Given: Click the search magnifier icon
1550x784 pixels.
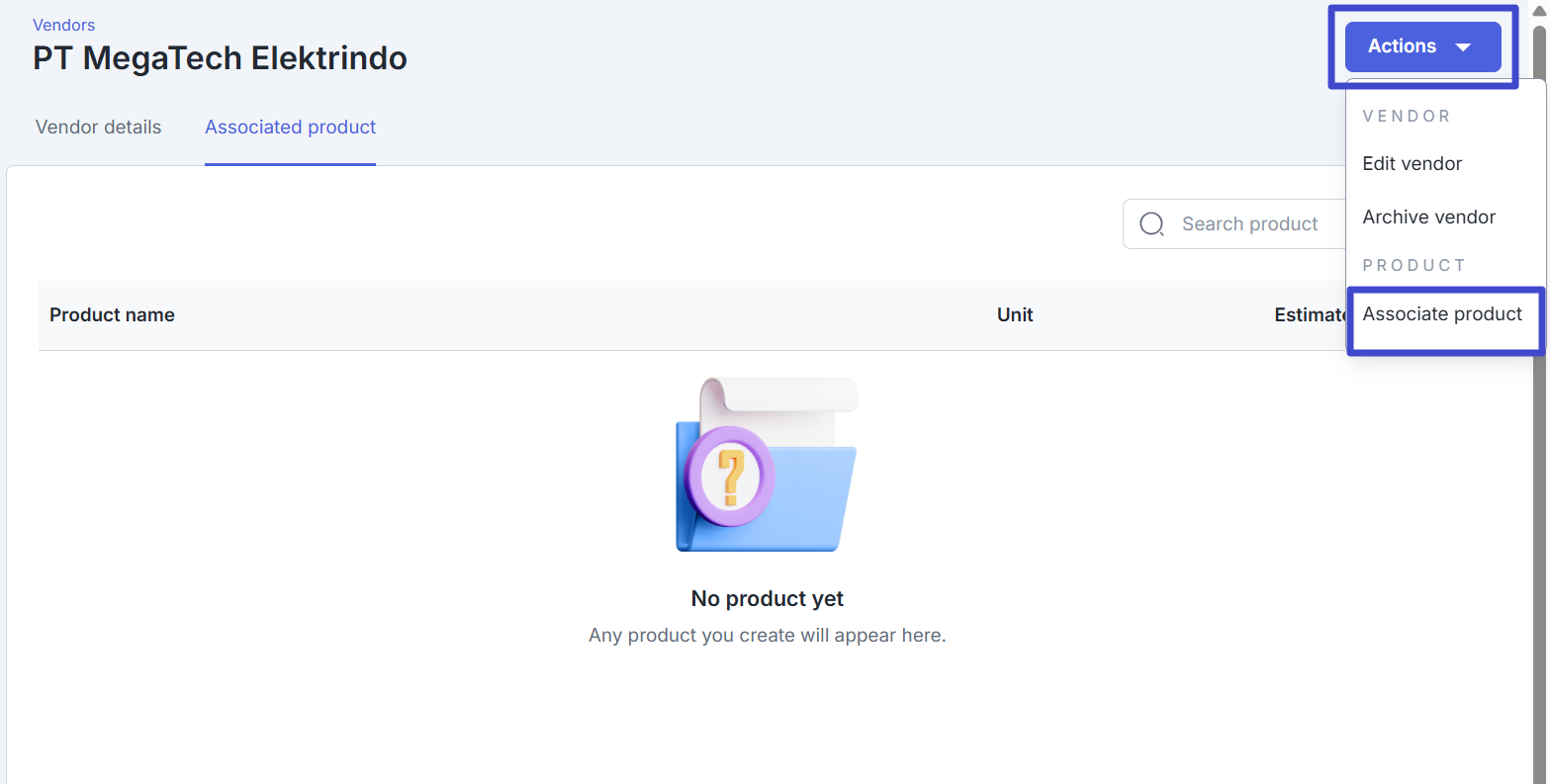Looking at the screenshot, I should click(x=1151, y=224).
